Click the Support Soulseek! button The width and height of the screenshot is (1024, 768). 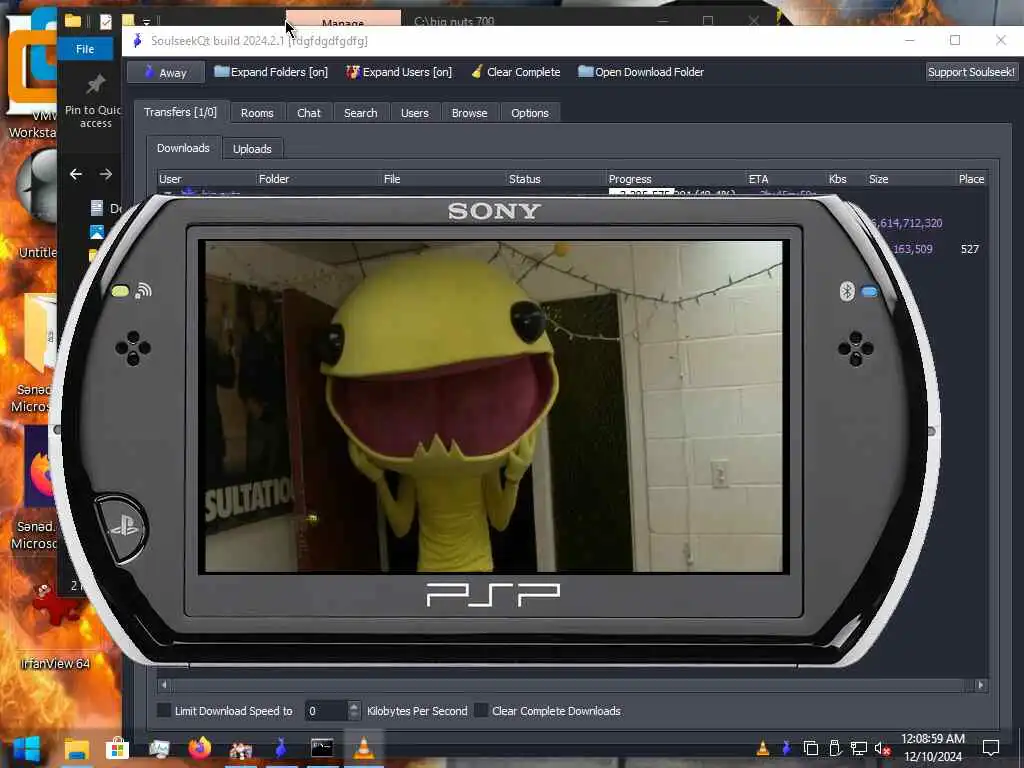[x=971, y=72]
